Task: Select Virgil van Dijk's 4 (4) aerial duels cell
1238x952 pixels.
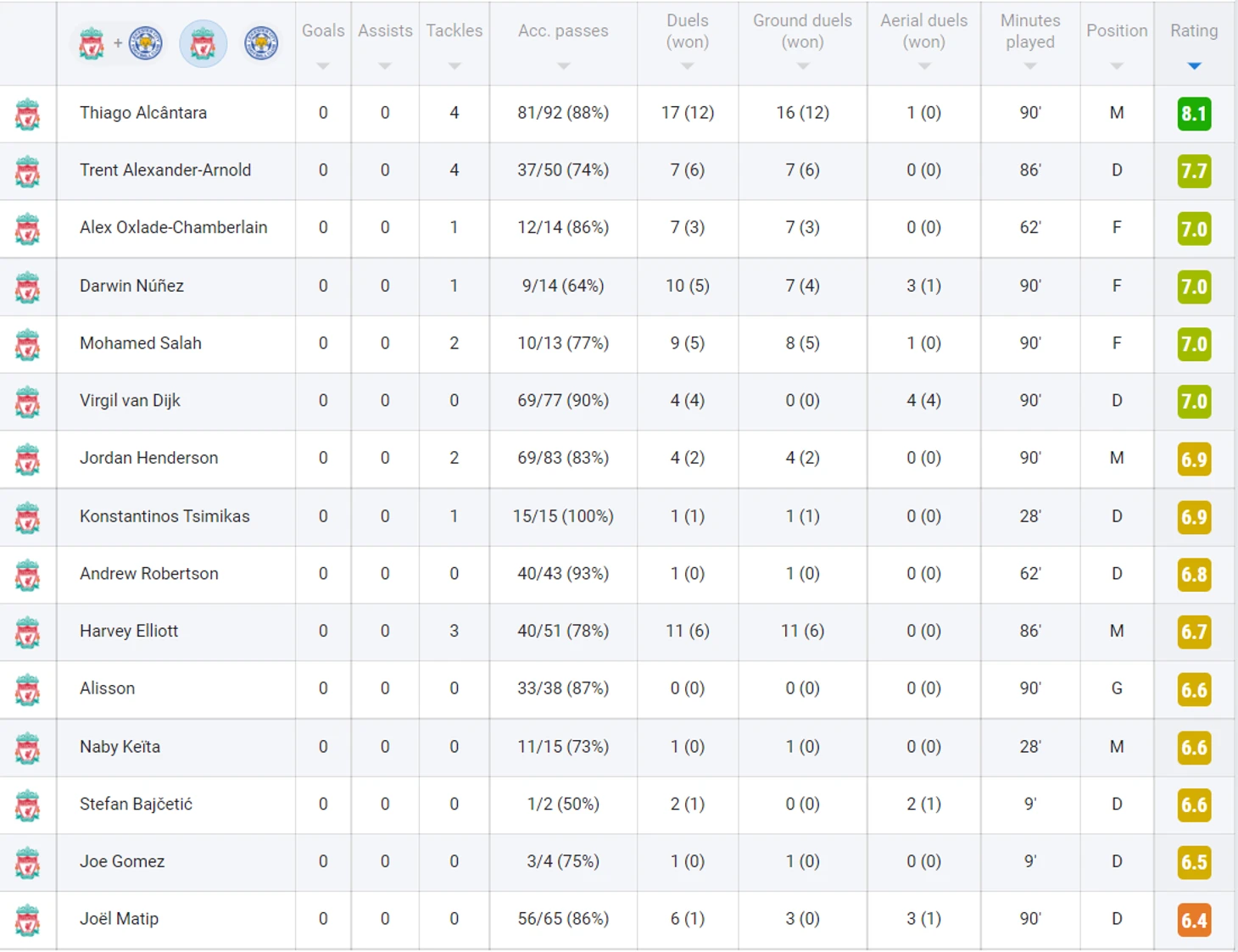Action: tap(924, 400)
